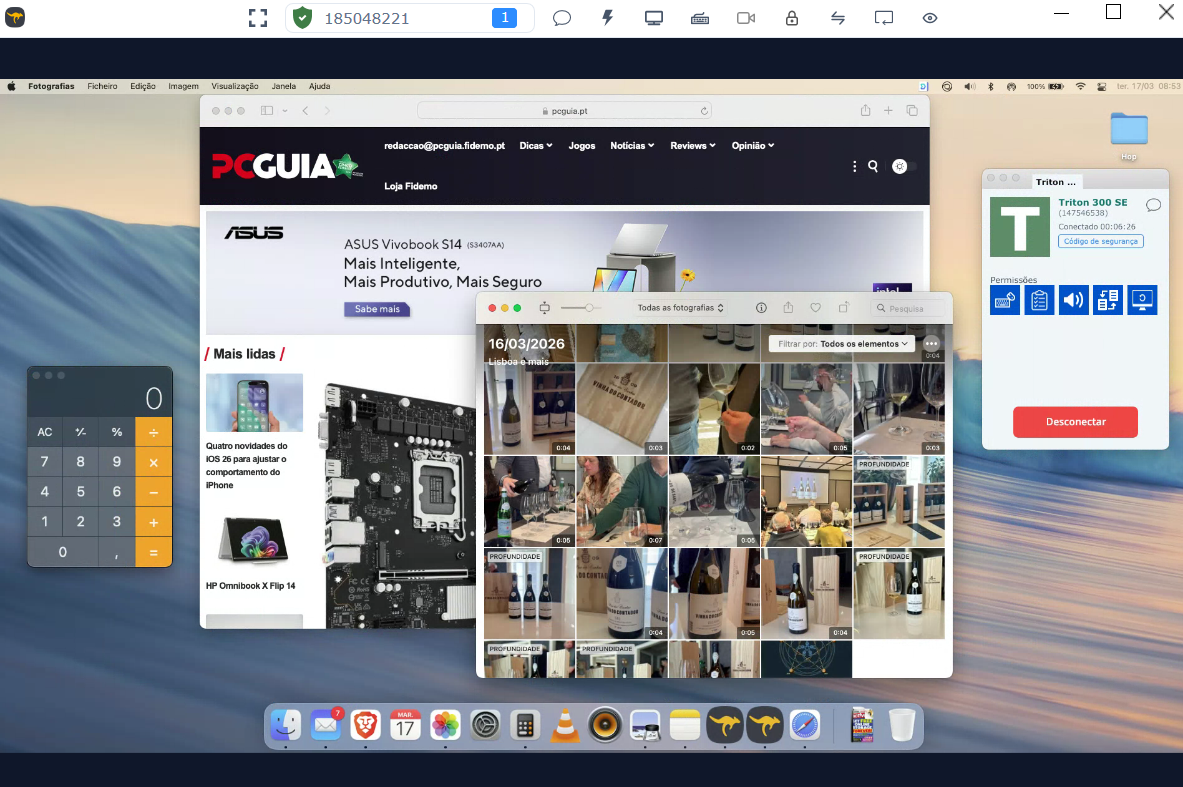Open the iOS 26 article thumbnail
Screen dimensions: 1183x787
pos(254,402)
